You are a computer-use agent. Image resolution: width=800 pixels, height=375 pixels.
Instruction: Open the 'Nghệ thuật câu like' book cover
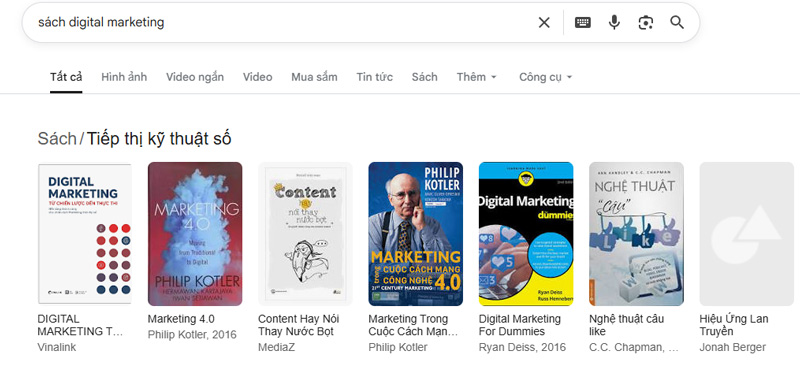(636, 234)
